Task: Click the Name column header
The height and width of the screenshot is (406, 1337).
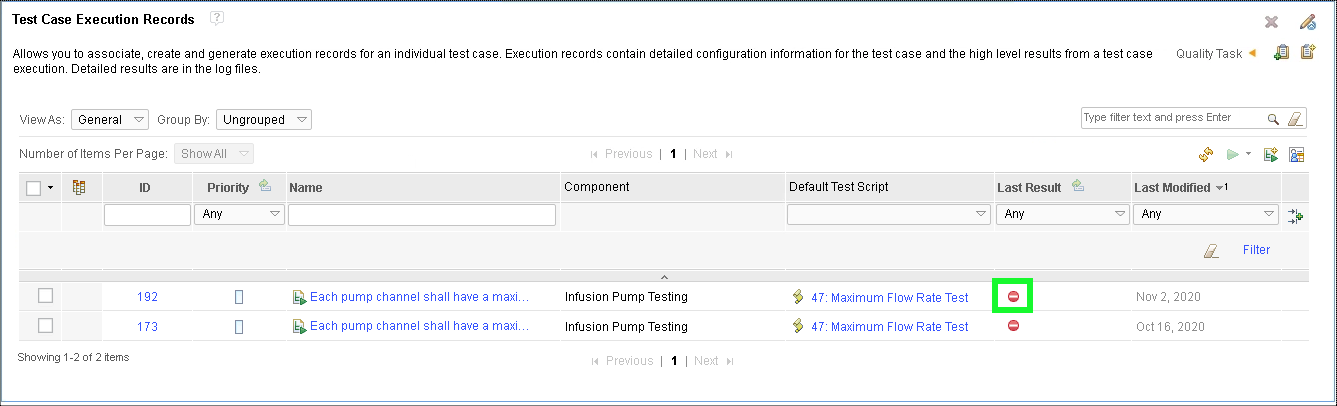Action: (x=306, y=187)
